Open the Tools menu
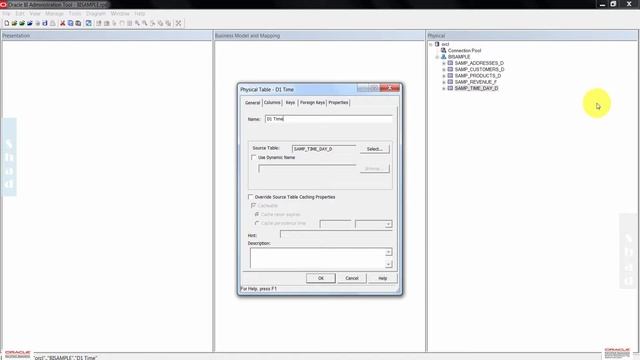The width and height of the screenshot is (640, 360). click(75, 13)
